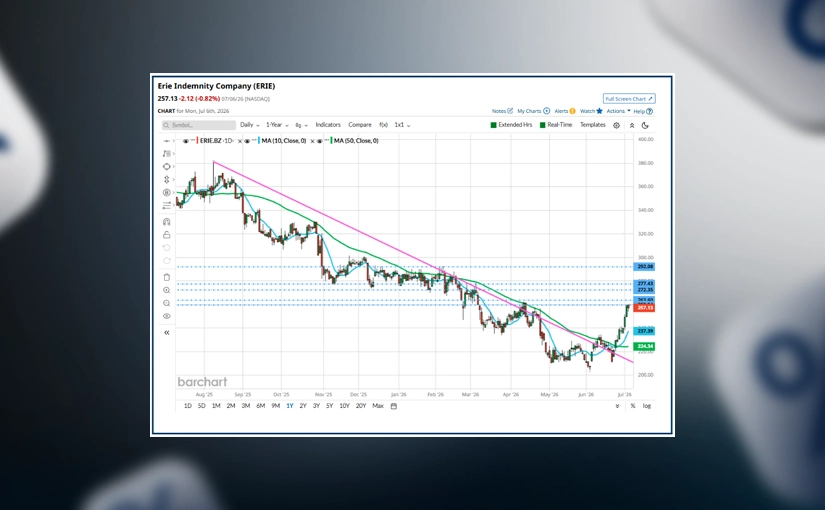Click the f(x) expressions button
Screen dimensions: 825x510
click(384, 125)
